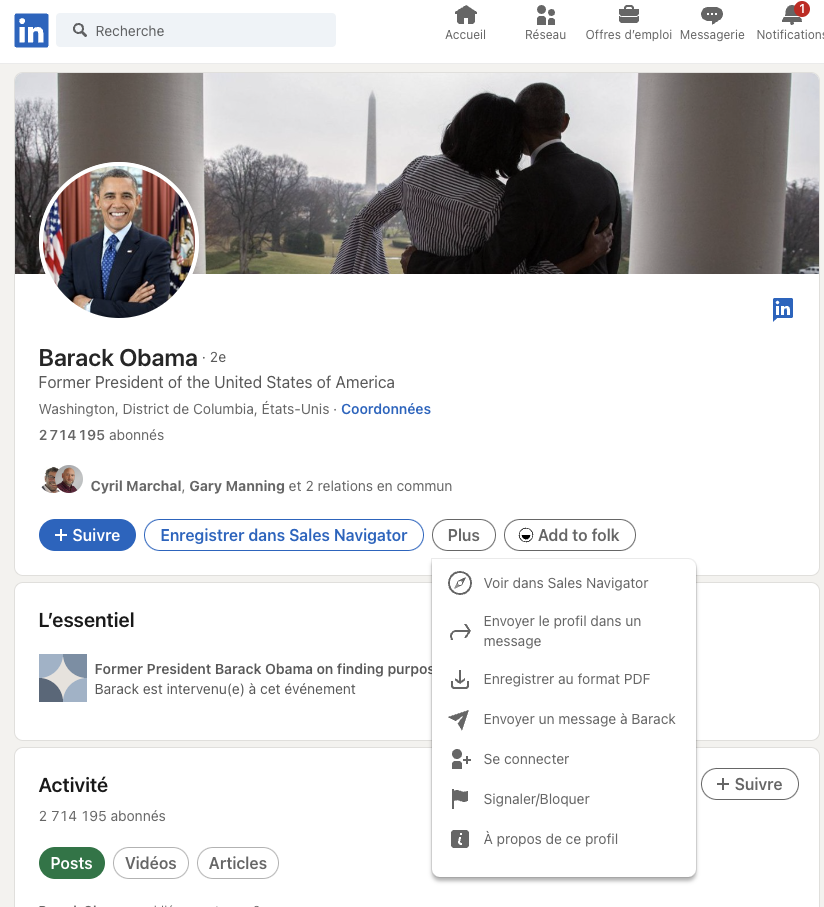
Task: Click the mutual connections avatars
Action: tap(62, 480)
